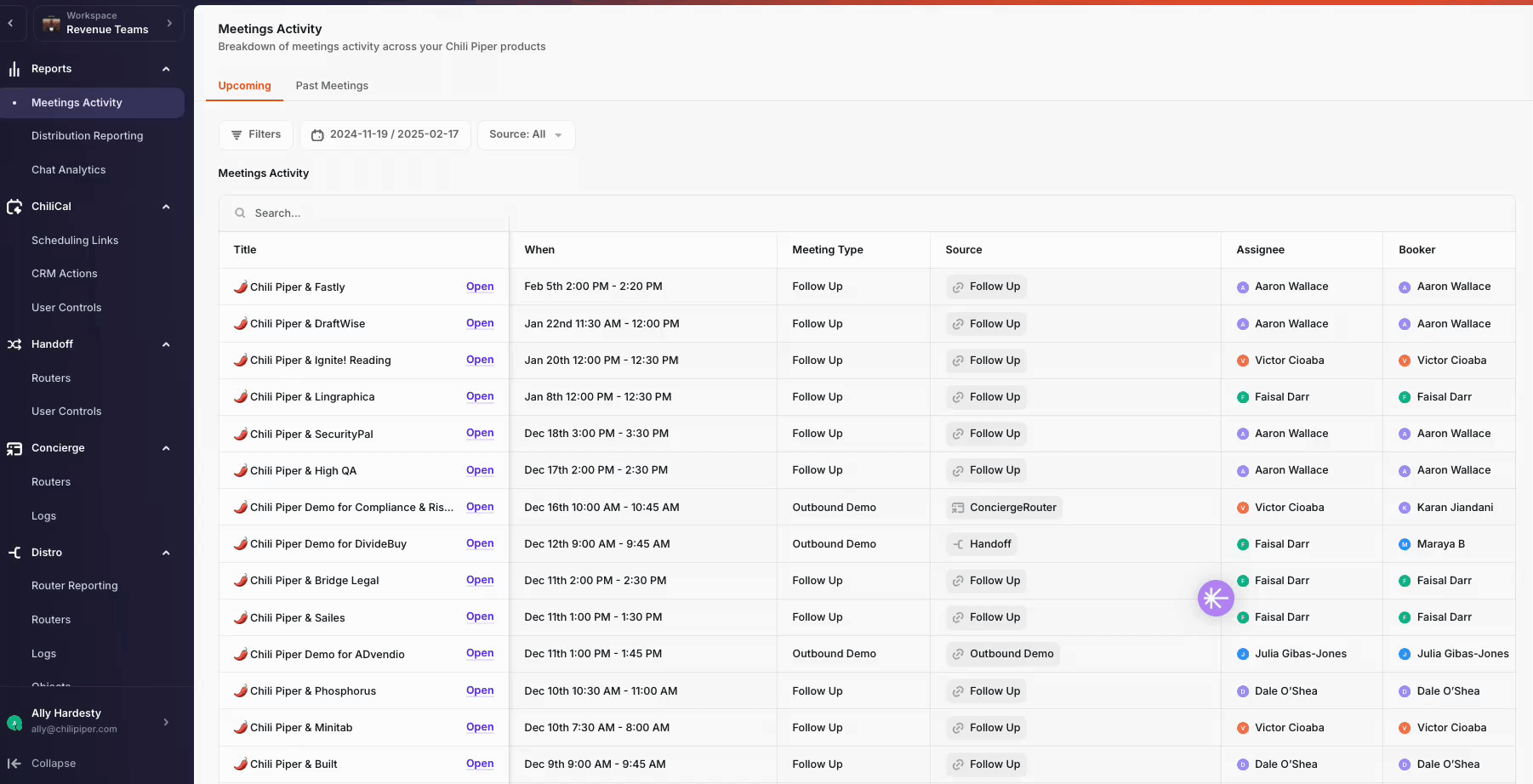Open Router Reporting under Distro
The width and height of the screenshot is (1533, 784).
74,586
